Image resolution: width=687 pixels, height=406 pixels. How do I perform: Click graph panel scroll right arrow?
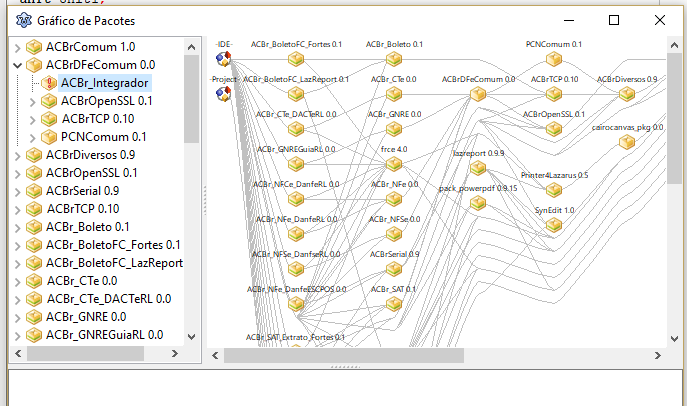click(x=658, y=355)
